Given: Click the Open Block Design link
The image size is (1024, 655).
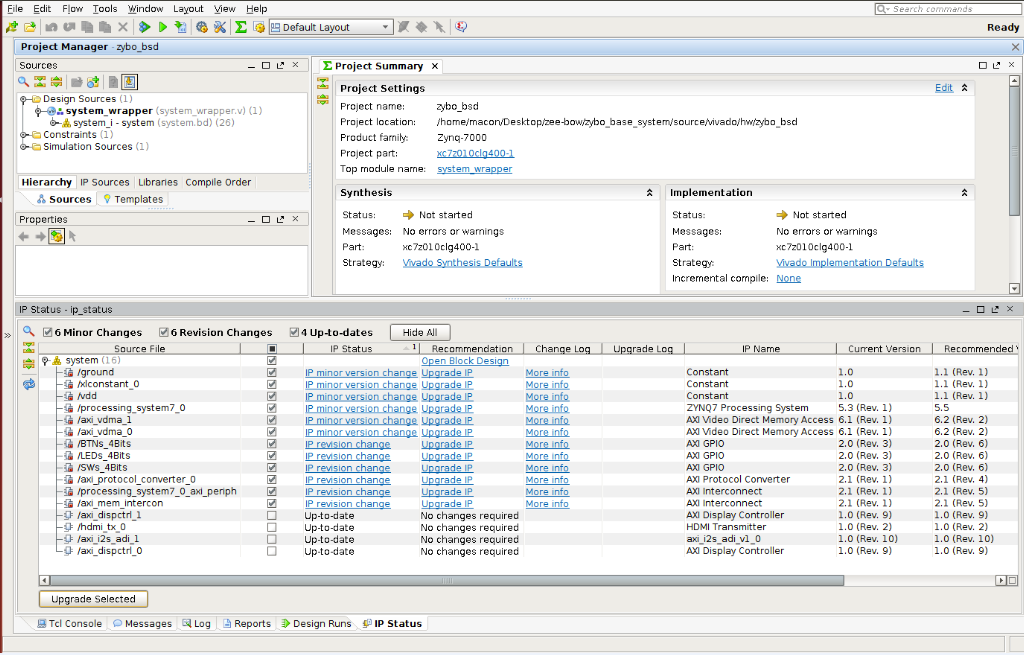Looking at the screenshot, I should pos(465,360).
